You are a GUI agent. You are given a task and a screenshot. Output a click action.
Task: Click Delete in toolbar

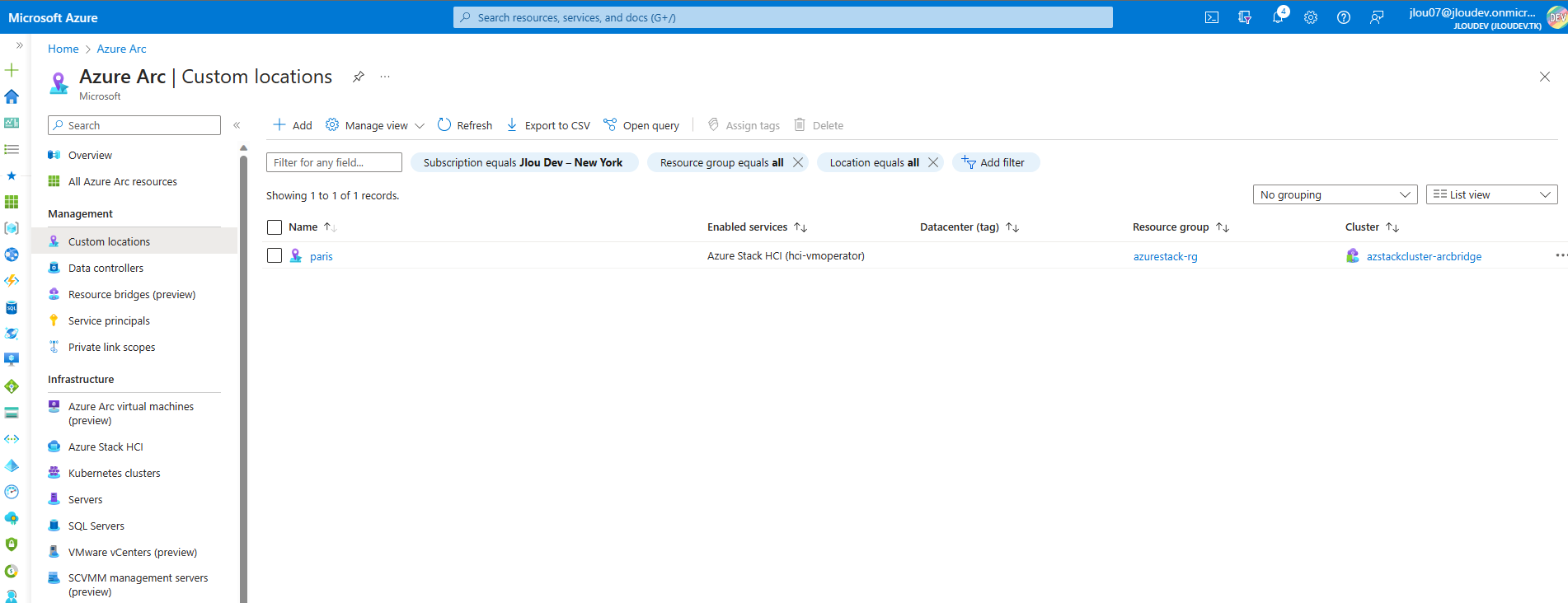819,125
